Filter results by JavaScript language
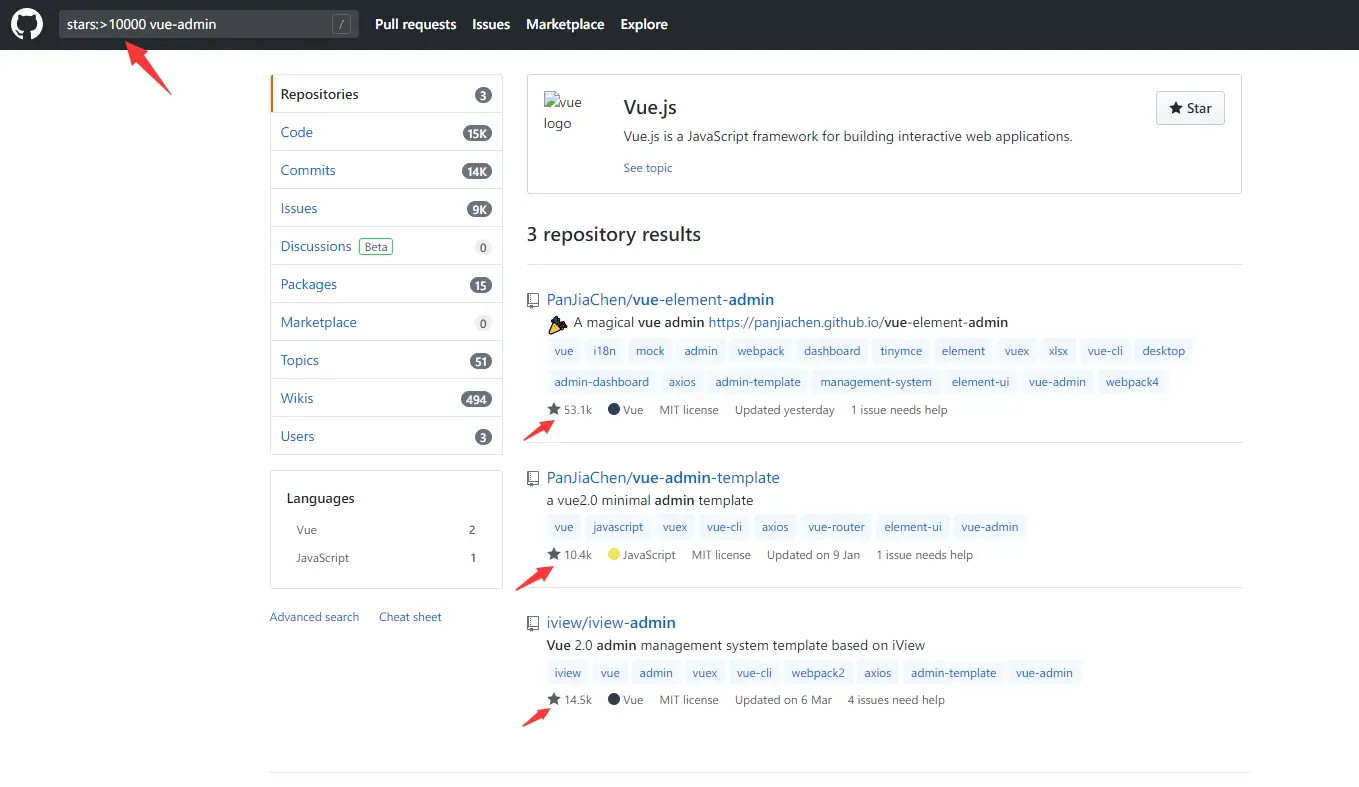1359x787 pixels. [x=323, y=558]
